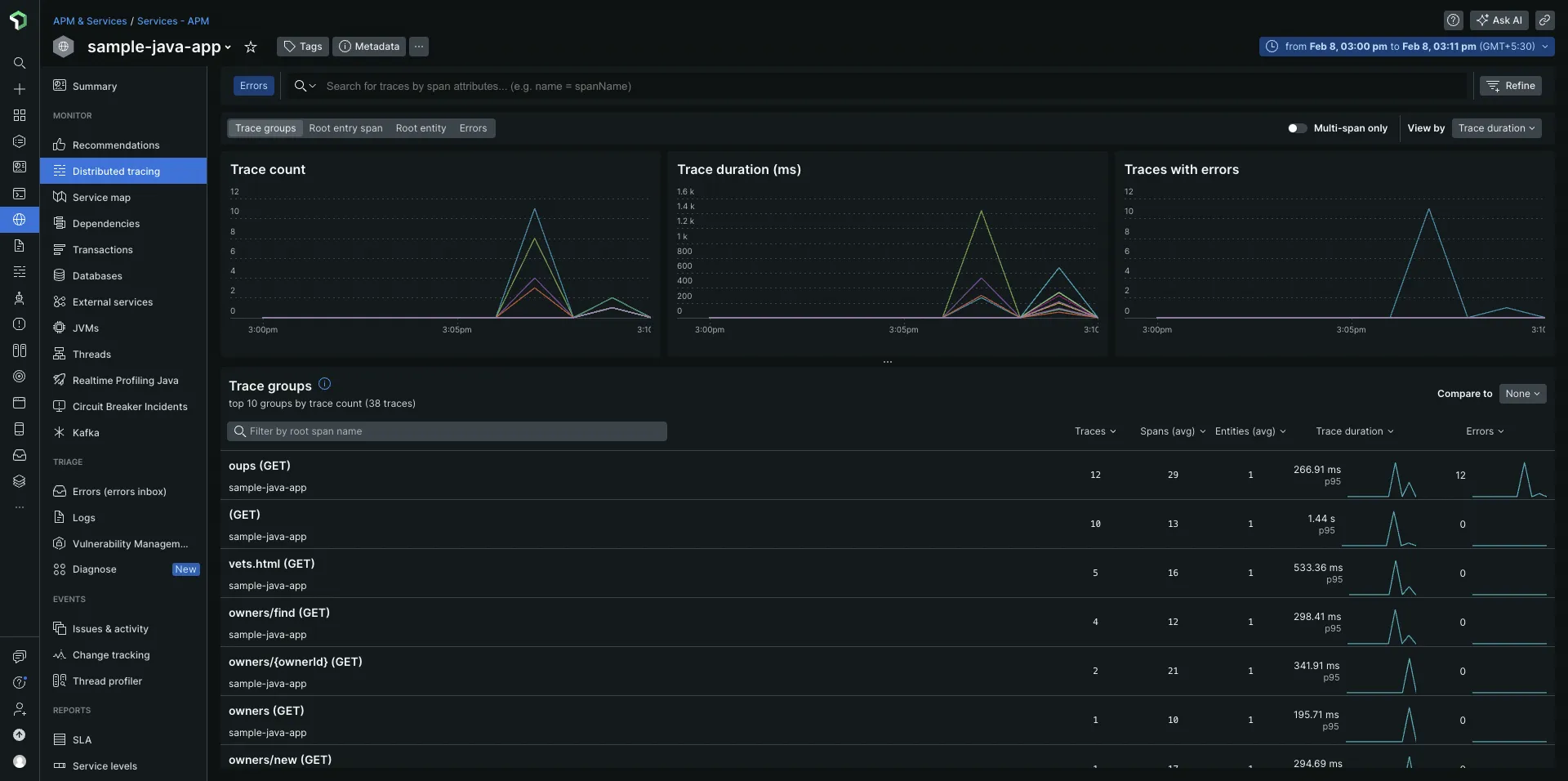Click the logs document icon in rail

pos(20,246)
